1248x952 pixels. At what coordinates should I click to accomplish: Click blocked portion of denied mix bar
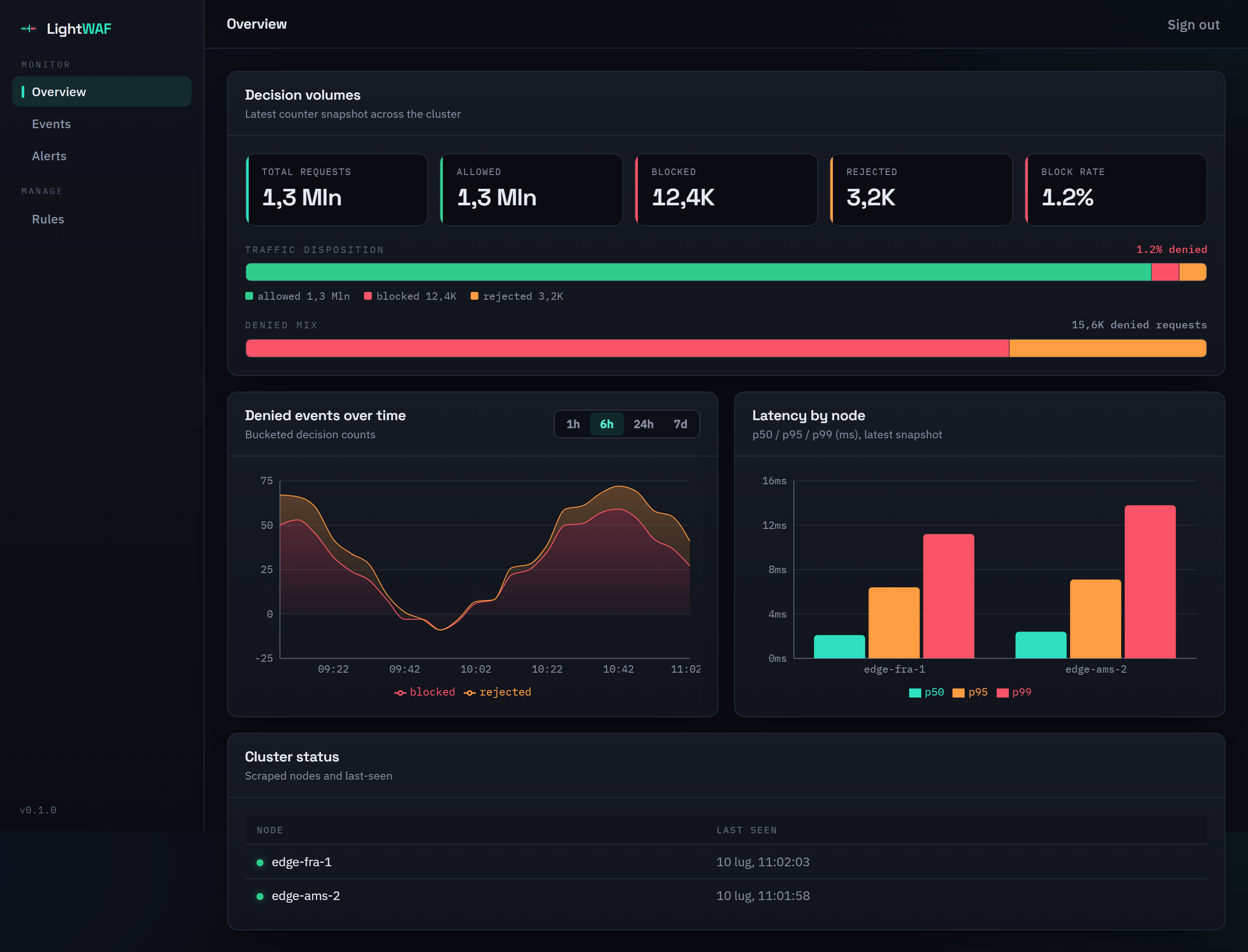(627, 348)
